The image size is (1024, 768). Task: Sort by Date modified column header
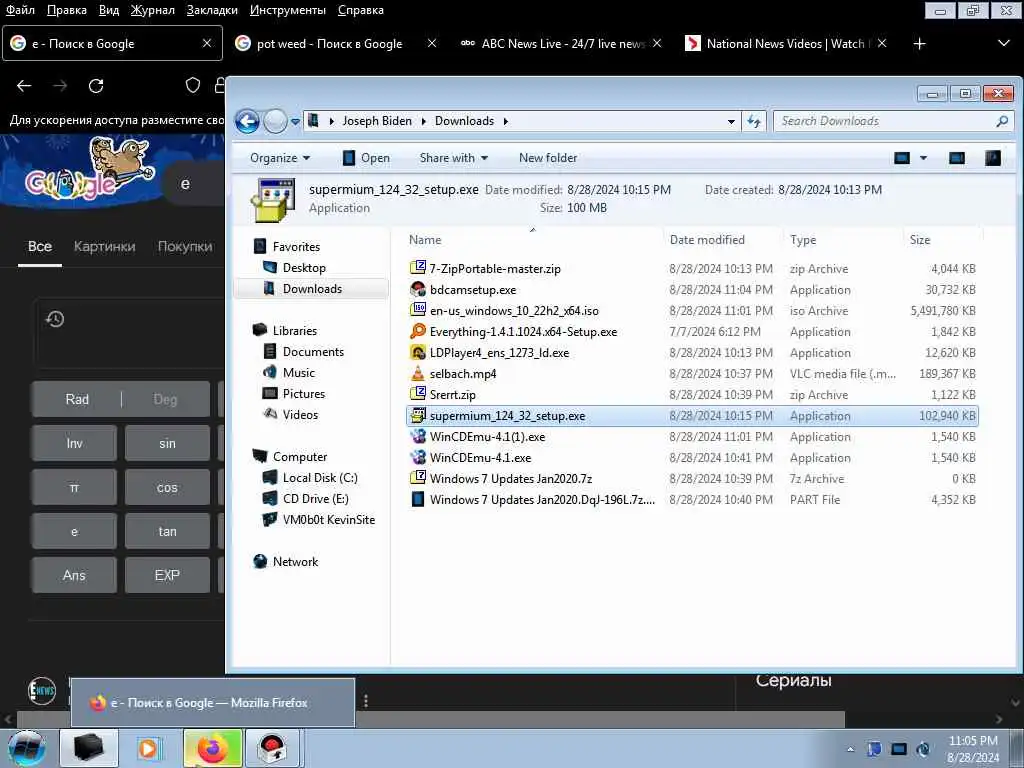722,240
